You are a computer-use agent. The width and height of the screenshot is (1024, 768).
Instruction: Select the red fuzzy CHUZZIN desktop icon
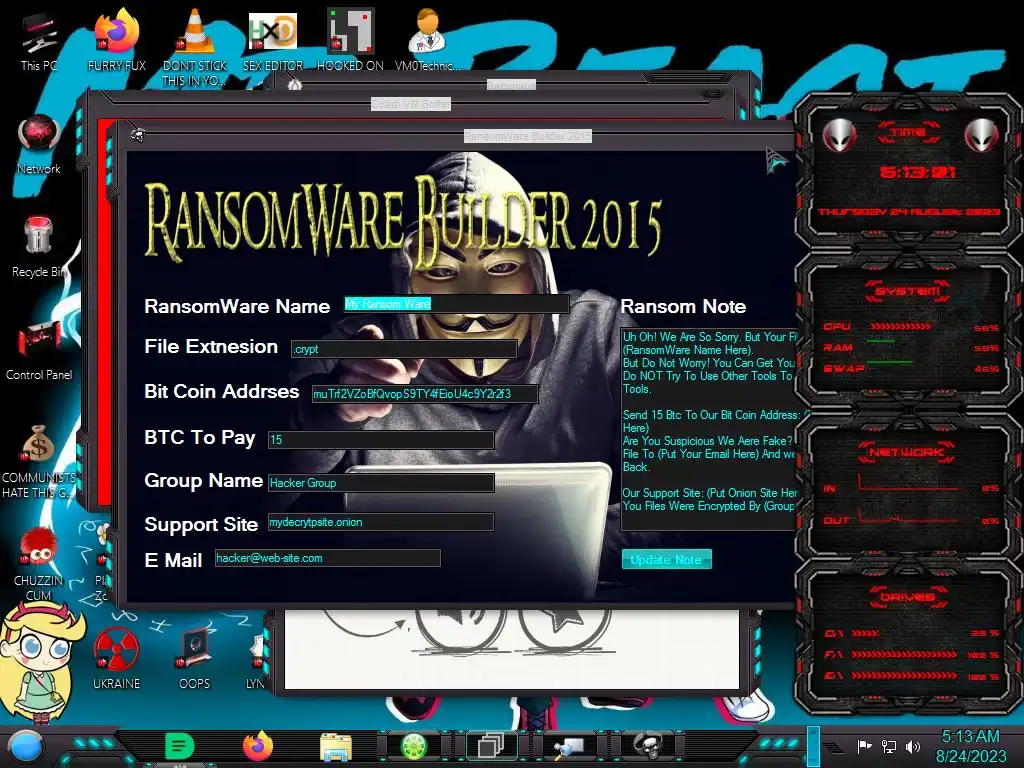pos(39,563)
